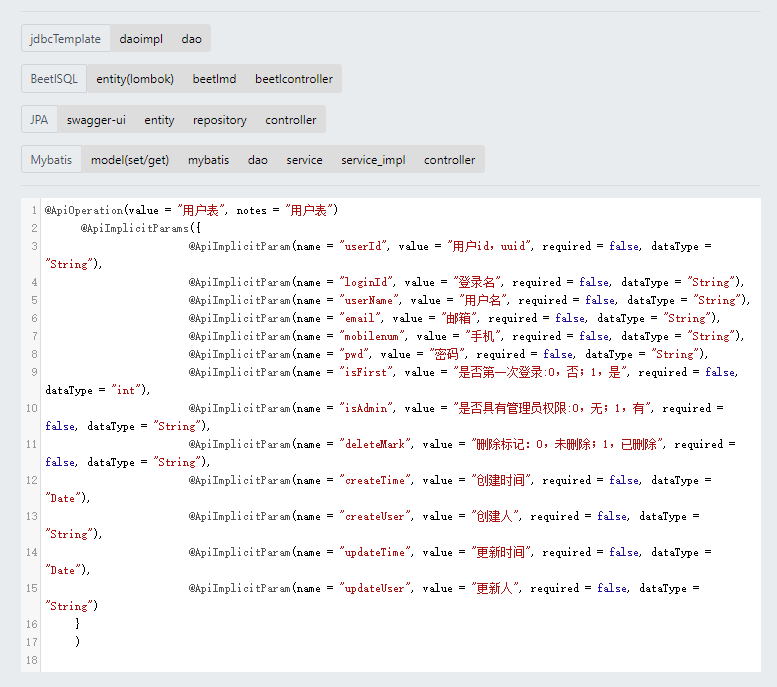The height and width of the screenshot is (687, 777).
Task: Click the jdbcTemplate group label
Action: click(66, 39)
